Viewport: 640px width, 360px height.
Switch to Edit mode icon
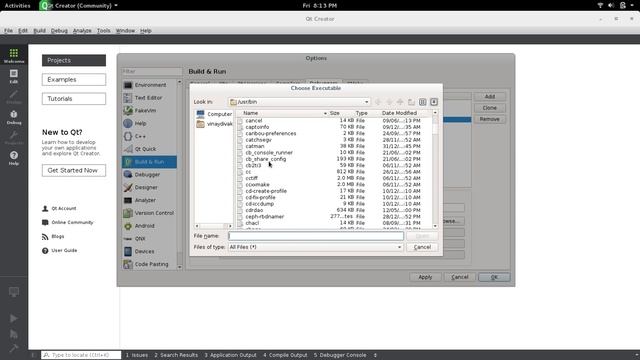[14, 76]
